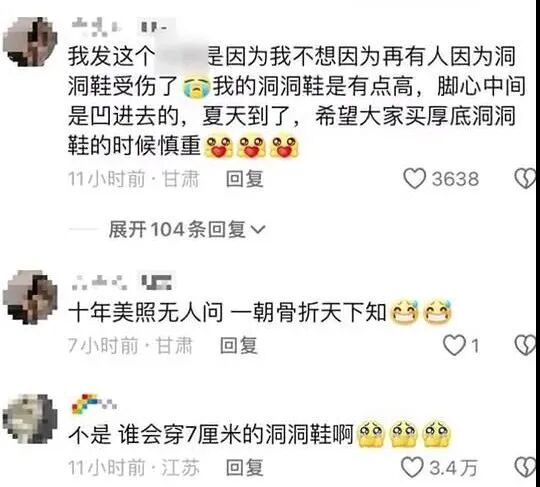This screenshot has height=487, width=540.
Task: Open the second commenter's pixelated avatar
Action: (x=30, y=297)
